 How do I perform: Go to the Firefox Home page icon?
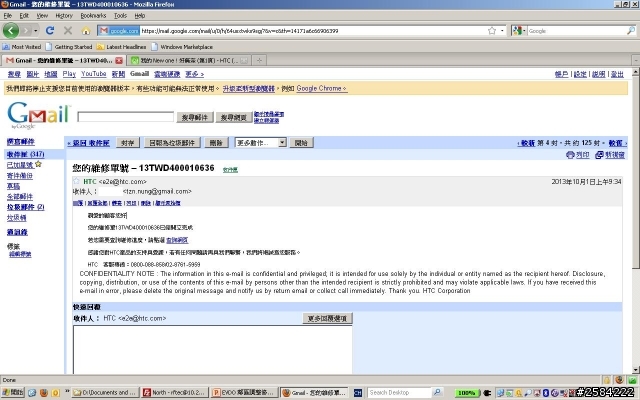pyautogui.click(x=86, y=31)
